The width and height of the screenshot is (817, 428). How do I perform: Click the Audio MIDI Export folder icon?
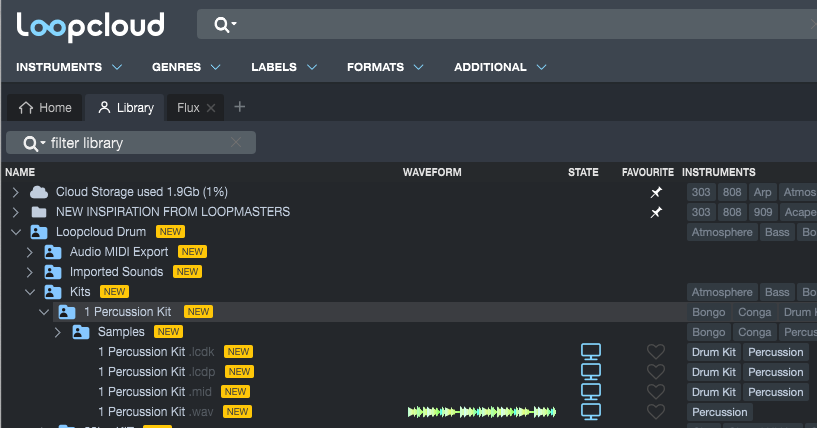pos(53,252)
